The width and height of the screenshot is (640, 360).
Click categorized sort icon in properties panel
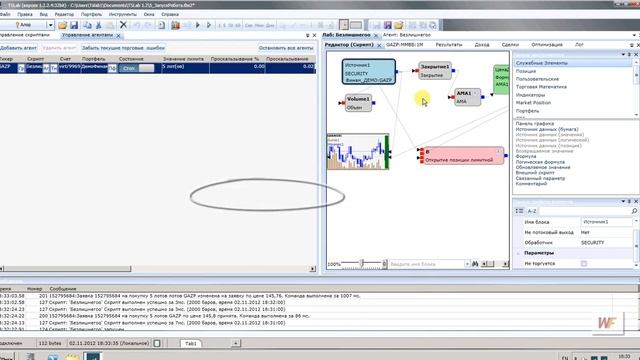point(519,211)
